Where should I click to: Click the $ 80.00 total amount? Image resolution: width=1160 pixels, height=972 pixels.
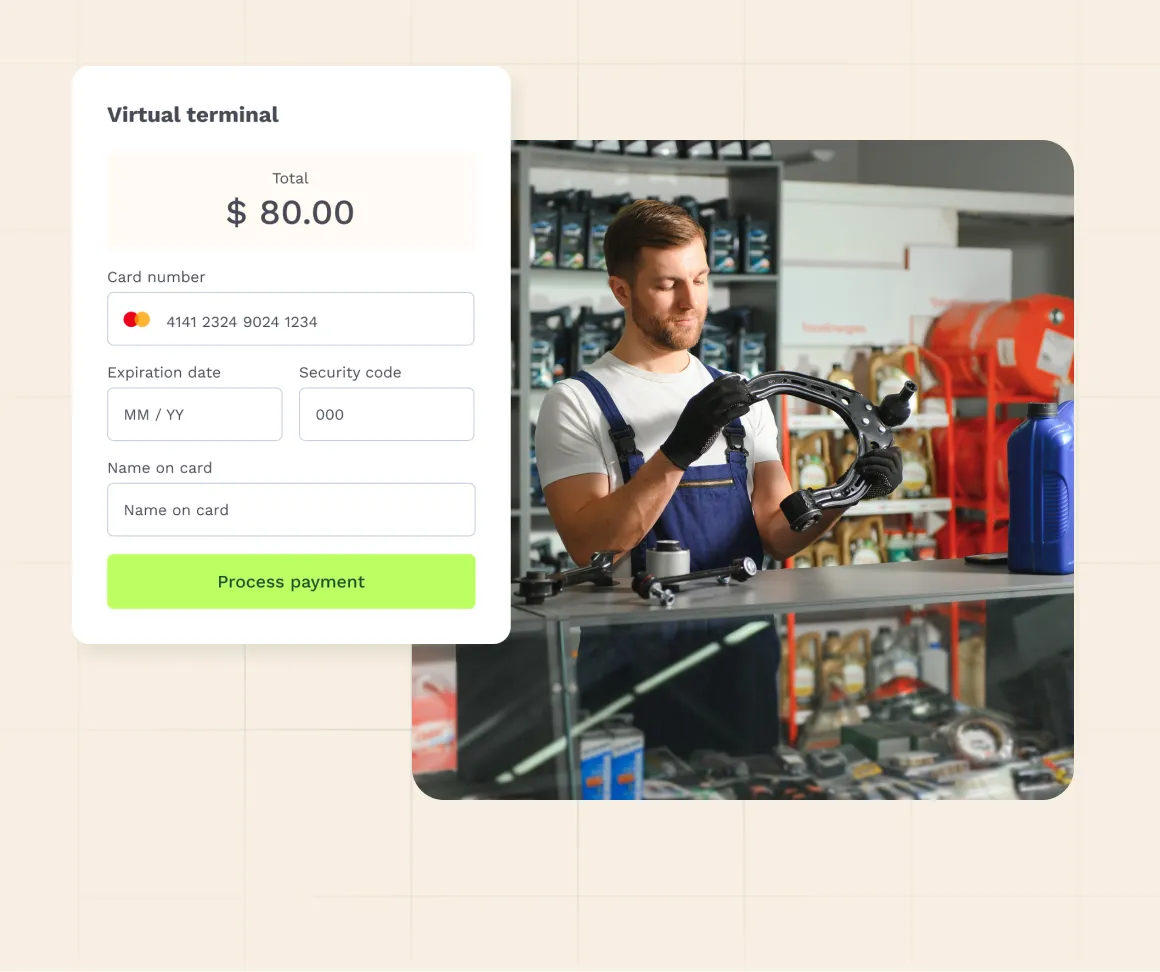click(290, 212)
